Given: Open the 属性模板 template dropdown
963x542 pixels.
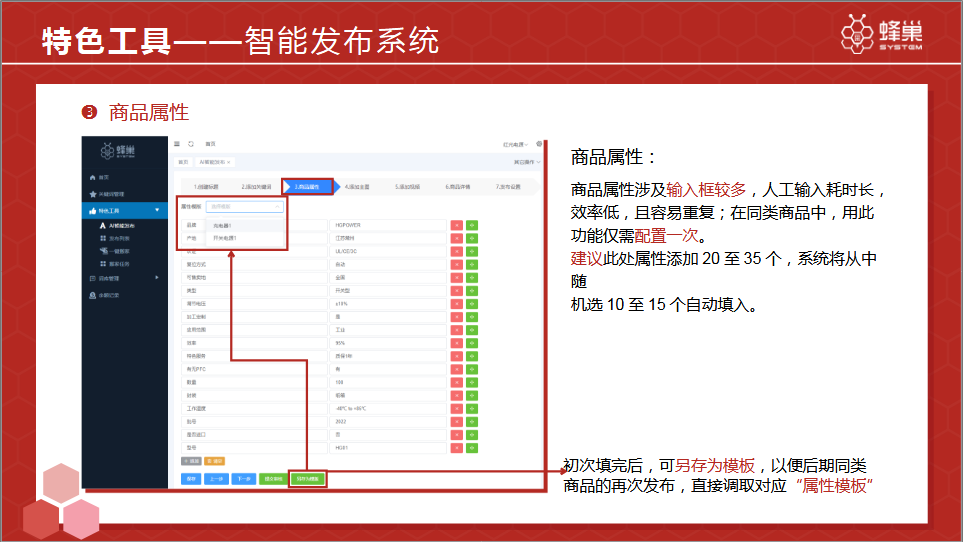Looking at the screenshot, I should [244, 207].
